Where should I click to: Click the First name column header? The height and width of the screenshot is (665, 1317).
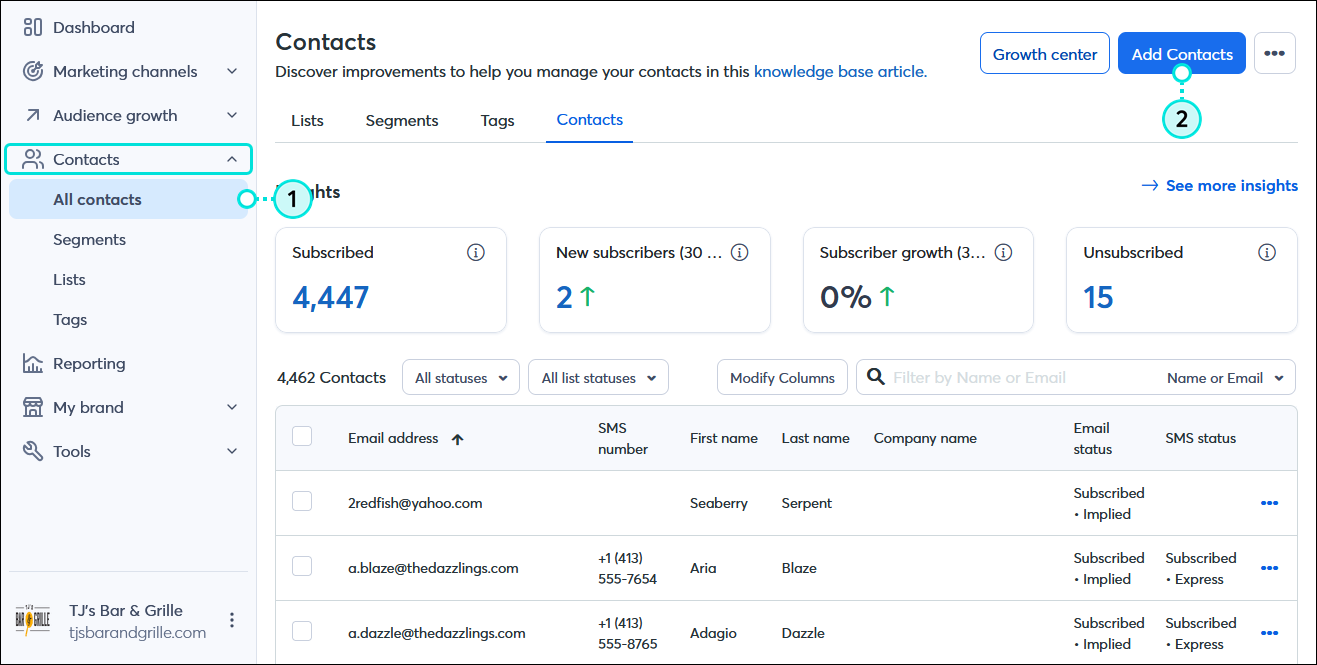pyautogui.click(x=724, y=438)
